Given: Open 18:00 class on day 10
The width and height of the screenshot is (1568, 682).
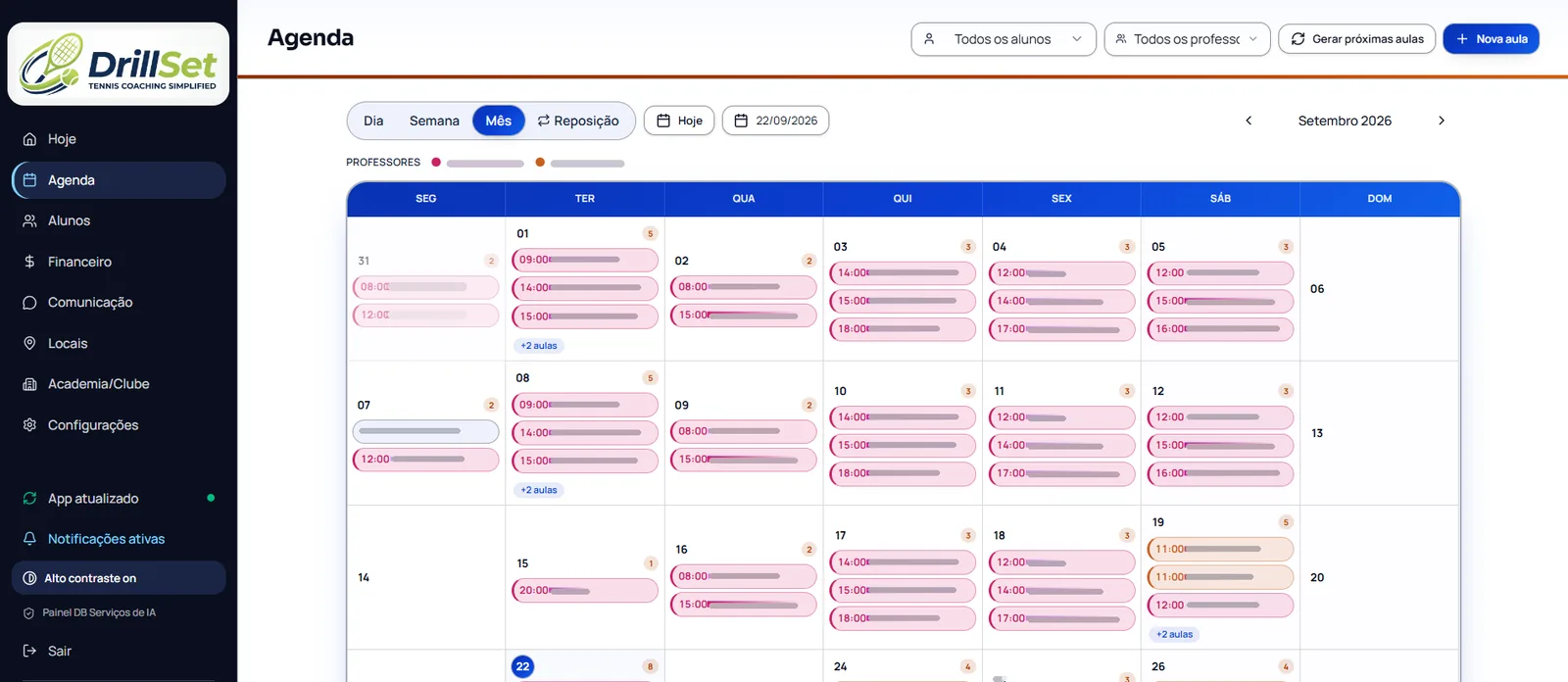Looking at the screenshot, I should tap(903, 473).
